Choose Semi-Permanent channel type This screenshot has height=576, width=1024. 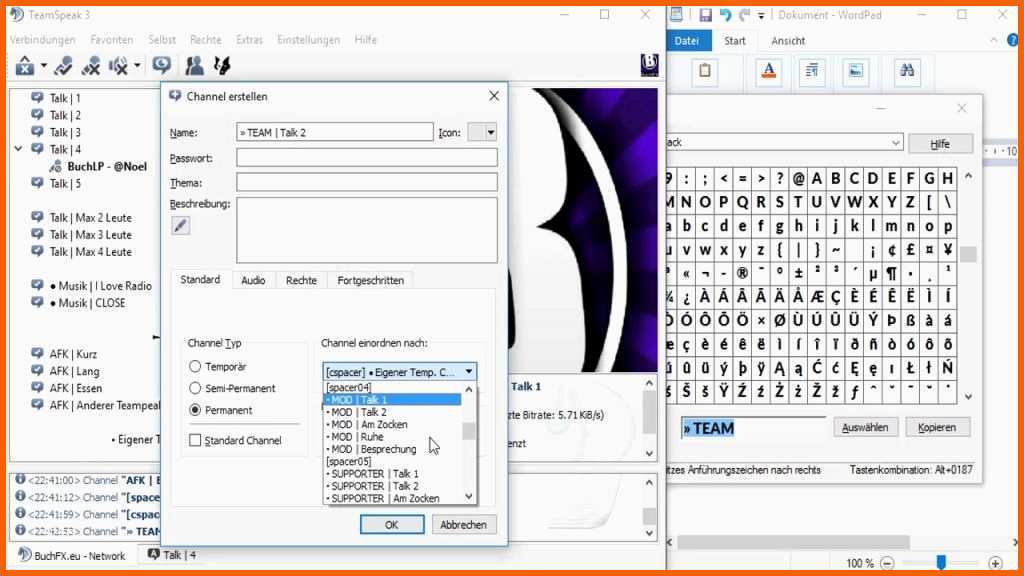196,388
